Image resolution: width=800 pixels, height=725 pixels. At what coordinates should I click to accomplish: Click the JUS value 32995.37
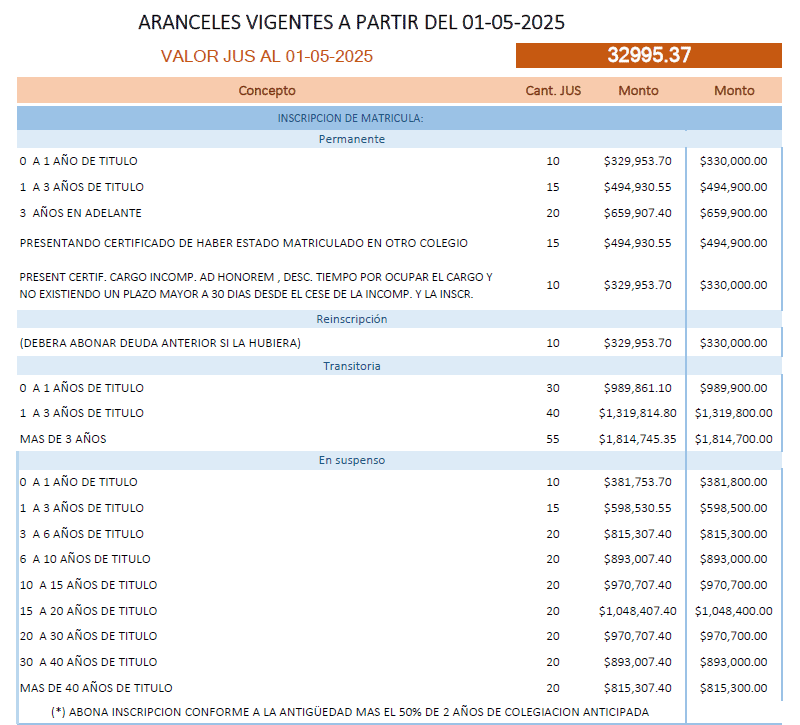click(x=649, y=55)
